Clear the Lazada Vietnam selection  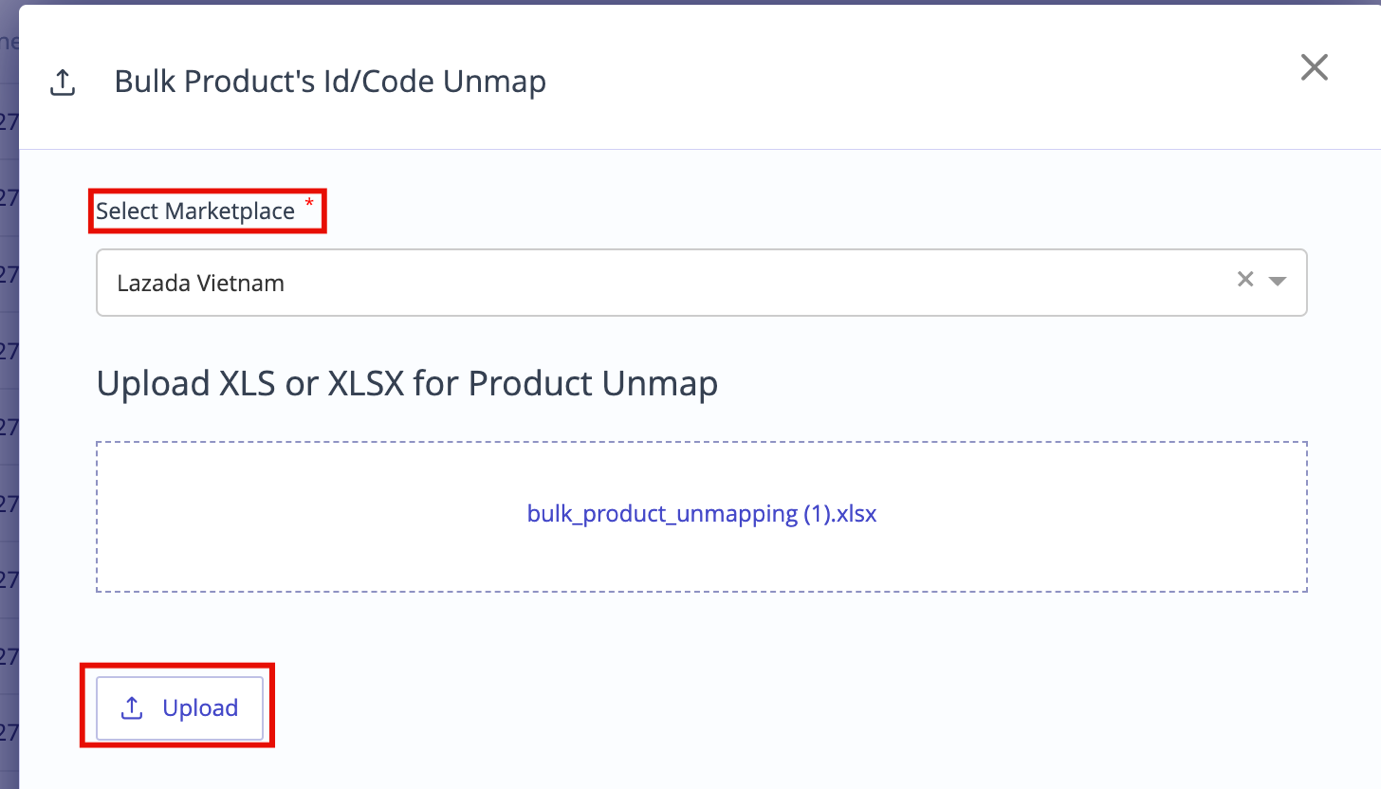(1245, 279)
